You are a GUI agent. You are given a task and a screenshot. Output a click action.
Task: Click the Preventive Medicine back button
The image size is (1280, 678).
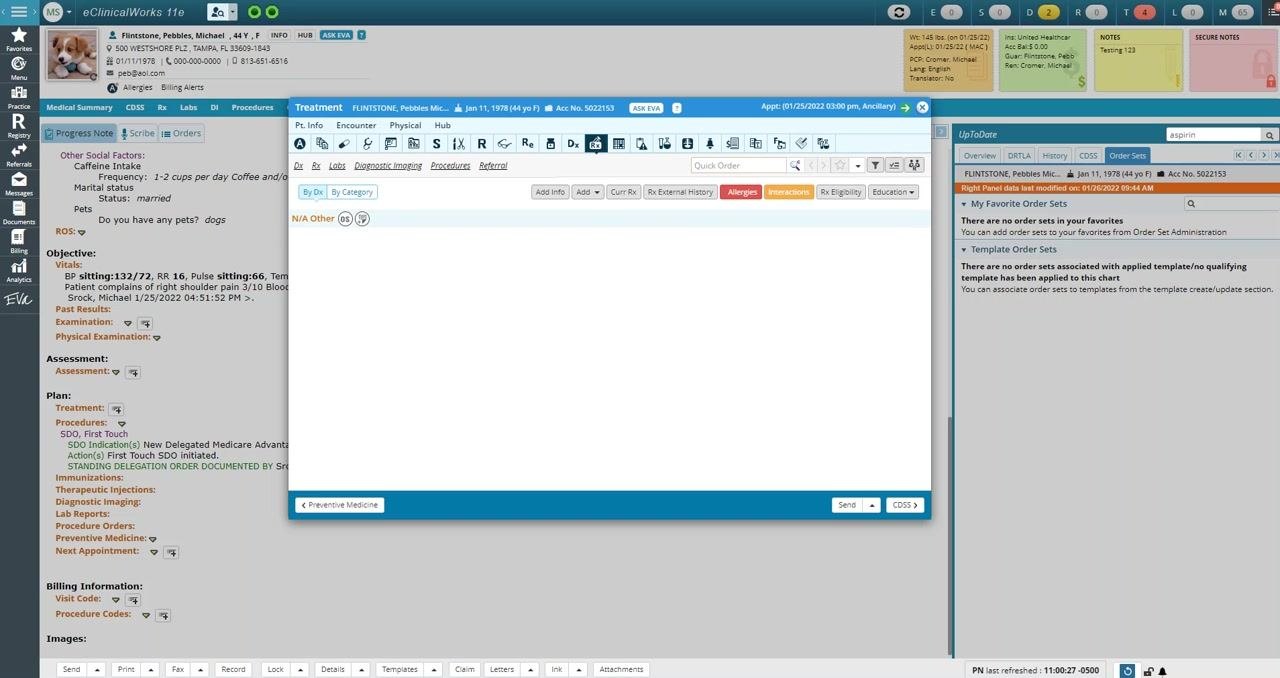(339, 505)
